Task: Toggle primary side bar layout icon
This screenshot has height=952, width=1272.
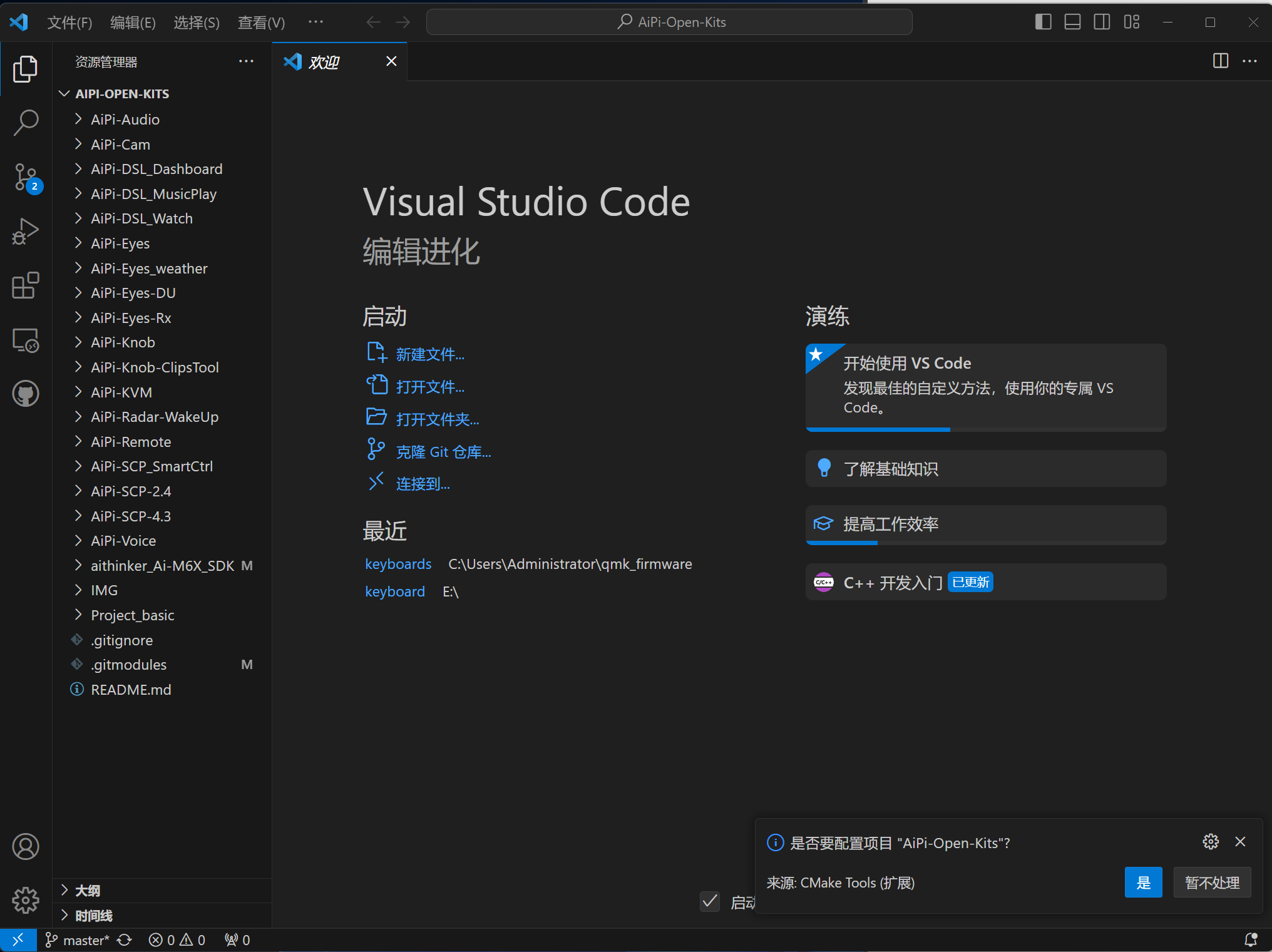Action: [x=1043, y=22]
